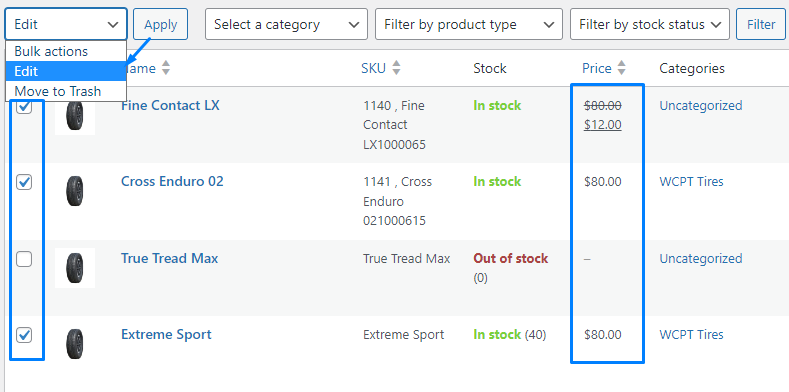Click the Cross Enduro 02 tire image
789x392 pixels.
(75, 191)
